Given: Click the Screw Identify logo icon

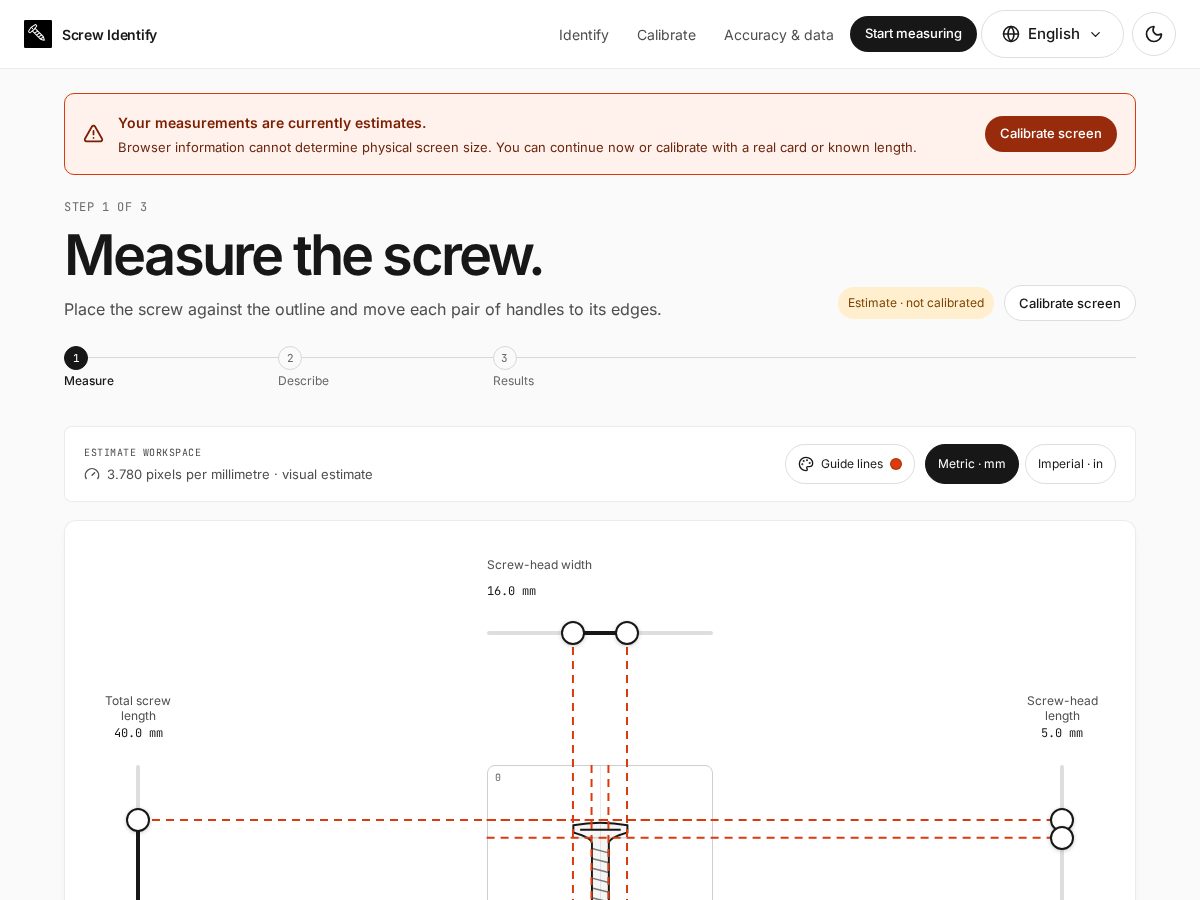Looking at the screenshot, I should click(x=38, y=34).
